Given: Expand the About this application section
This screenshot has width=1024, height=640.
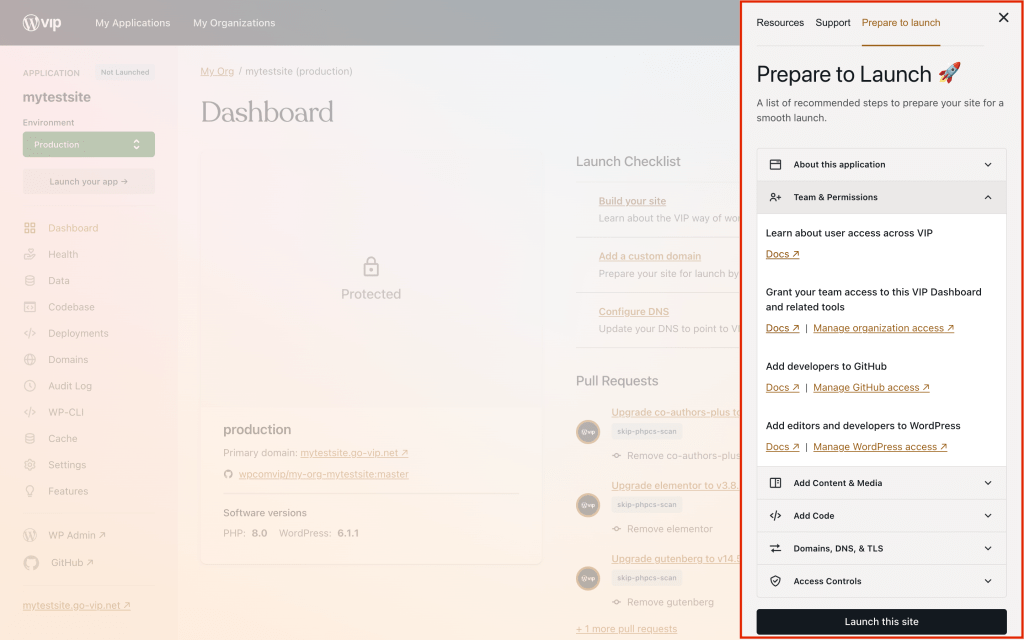Looking at the screenshot, I should tap(882, 165).
